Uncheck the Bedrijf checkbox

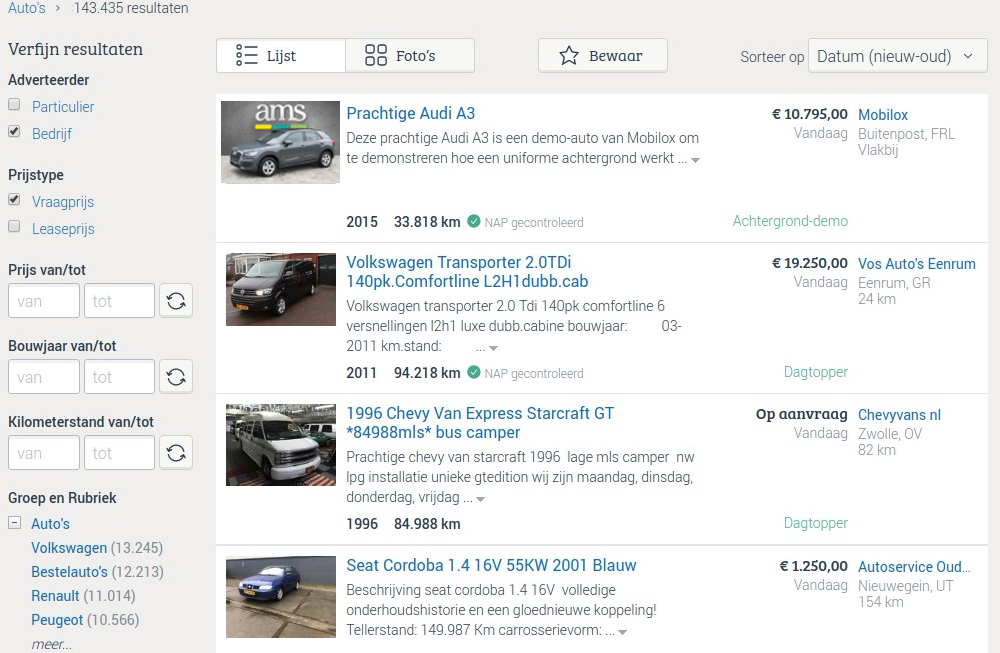[x=14, y=131]
